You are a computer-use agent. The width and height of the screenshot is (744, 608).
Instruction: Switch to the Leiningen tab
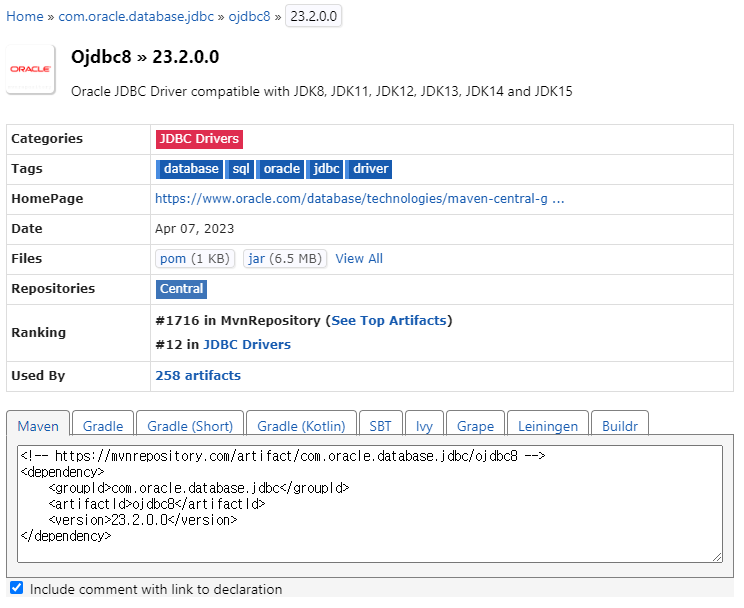[x=548, y=425]
